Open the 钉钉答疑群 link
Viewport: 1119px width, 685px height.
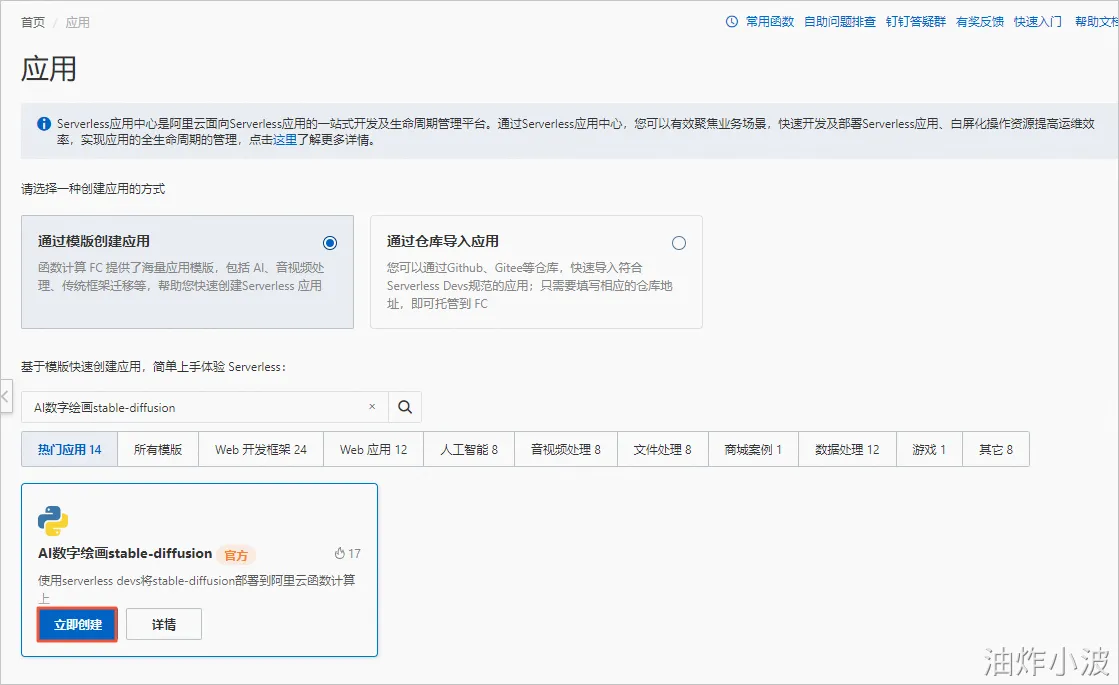coord(916,21)
